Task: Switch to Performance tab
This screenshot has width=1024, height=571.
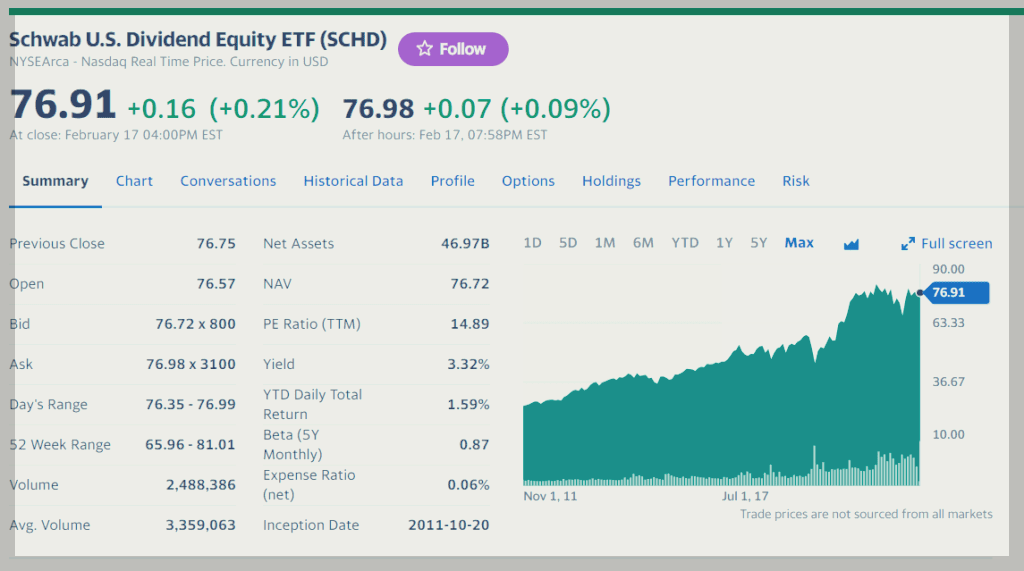Action: [x=711, y=181]
